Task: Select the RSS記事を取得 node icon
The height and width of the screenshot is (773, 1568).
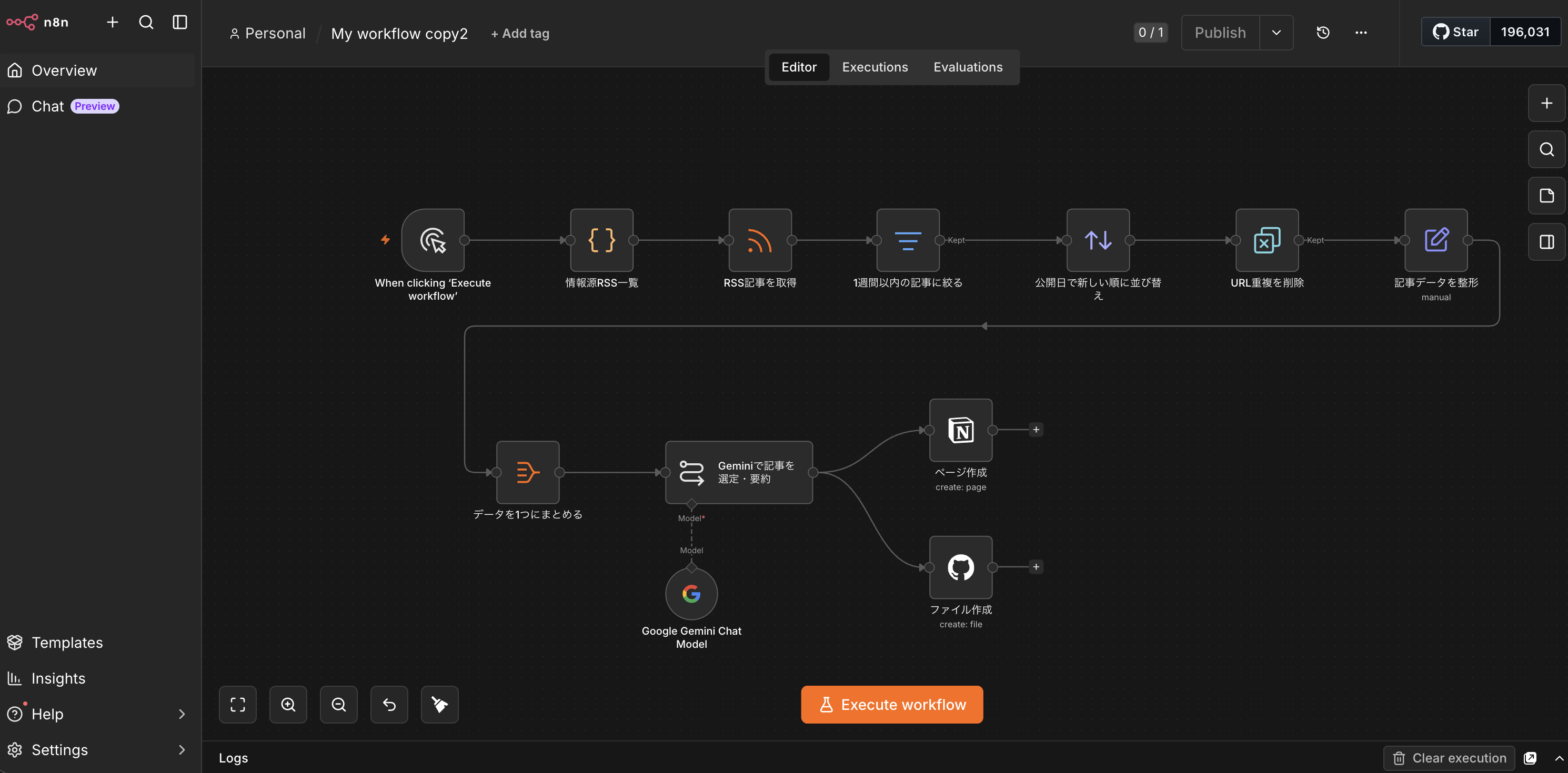Action: coord(760,240)
